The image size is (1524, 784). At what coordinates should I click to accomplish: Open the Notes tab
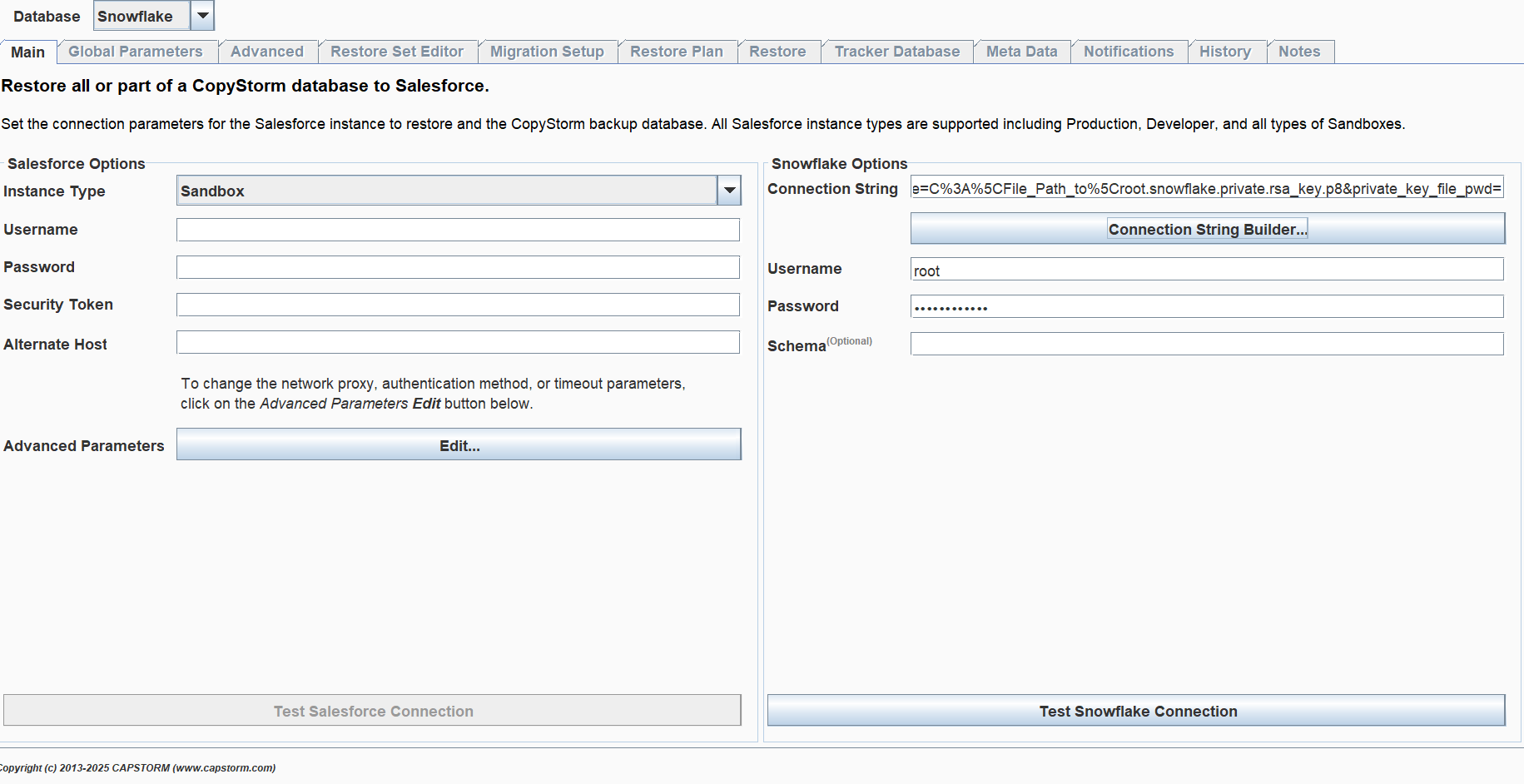1299,52
